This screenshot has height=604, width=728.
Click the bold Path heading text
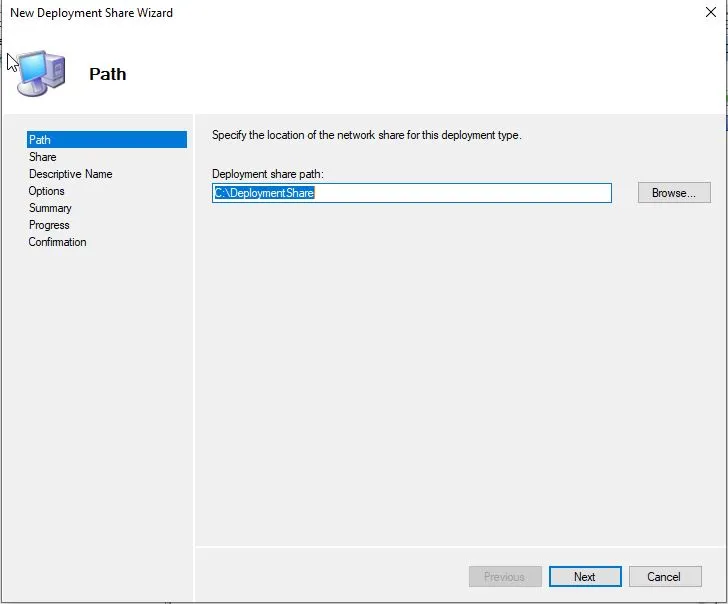[108, 74]
